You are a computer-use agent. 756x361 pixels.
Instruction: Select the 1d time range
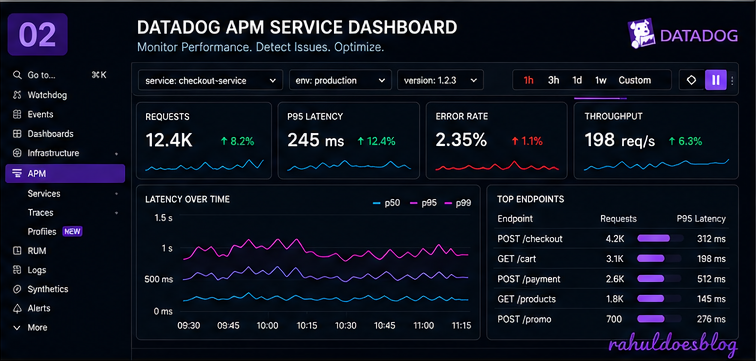(577, 80)
